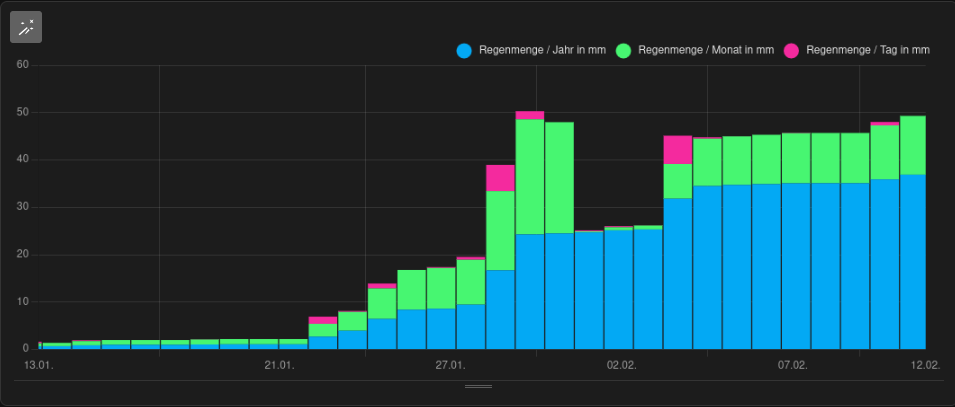Click the 30 value on the y-axis
This screenshot has width=955, height=407.
23,207
